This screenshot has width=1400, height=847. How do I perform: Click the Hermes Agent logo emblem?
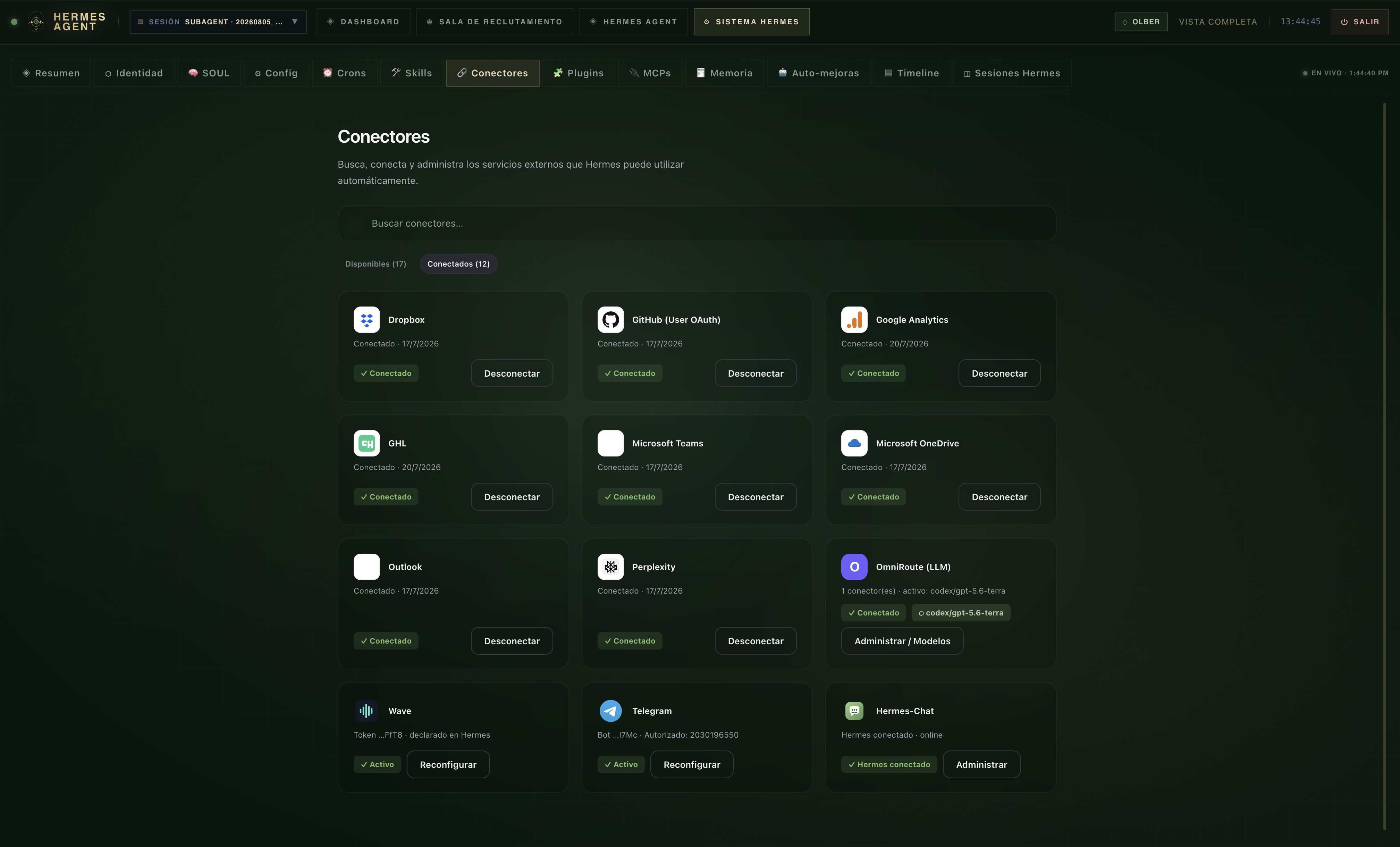[x=36, y=22]
